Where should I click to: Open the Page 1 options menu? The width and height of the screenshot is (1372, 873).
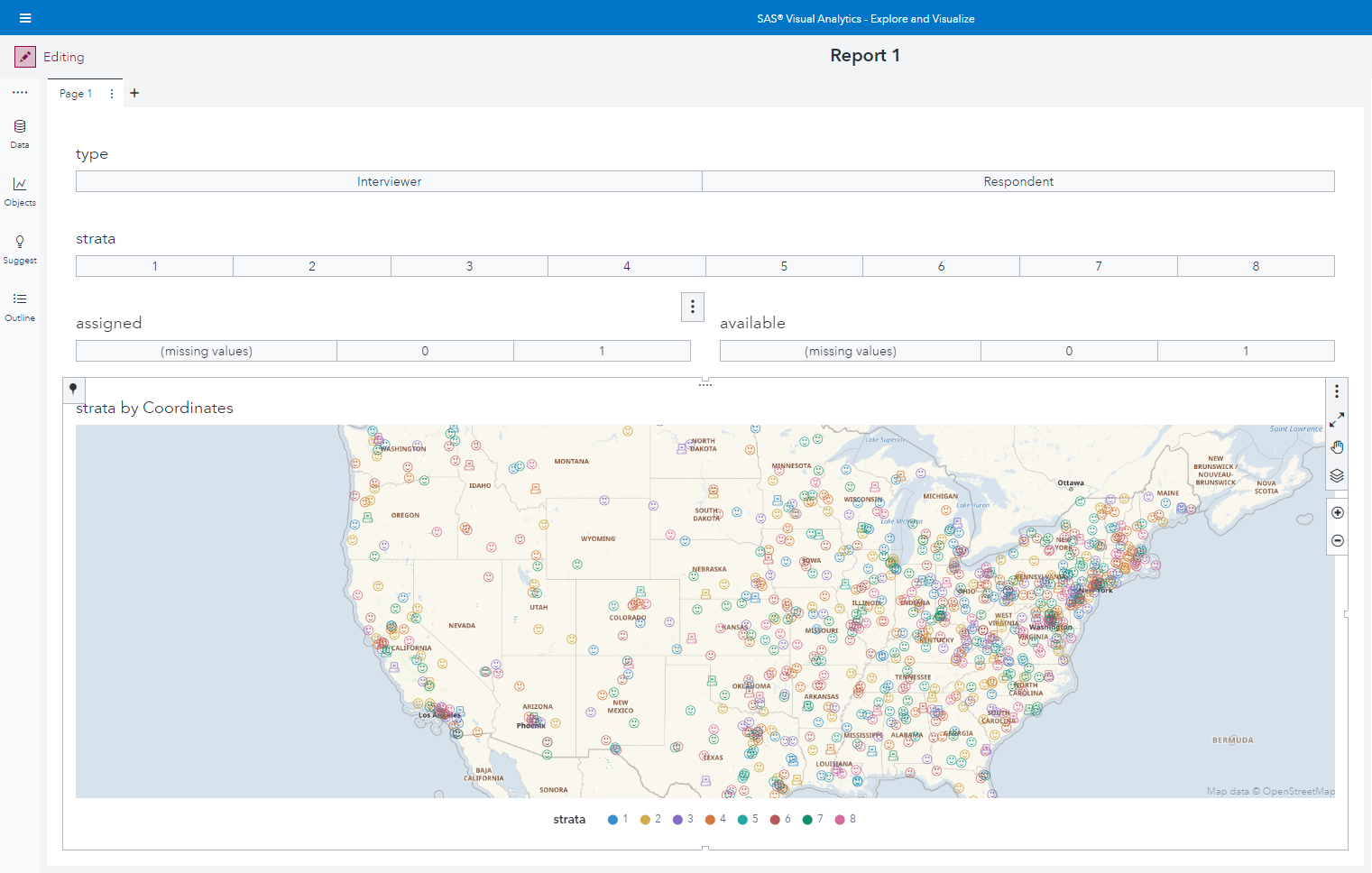111,93
